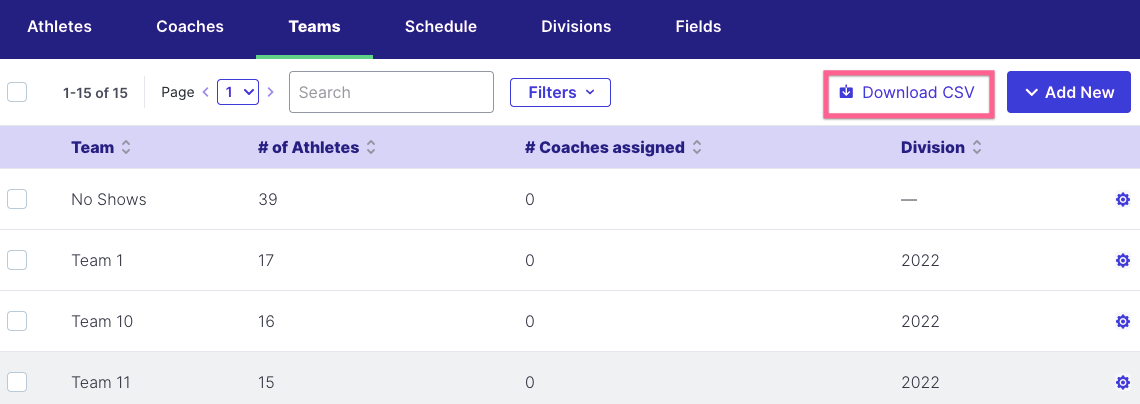Screen dimensions: 1140x404
Task: Check the No Shows row checkbox
Action: 17,199
